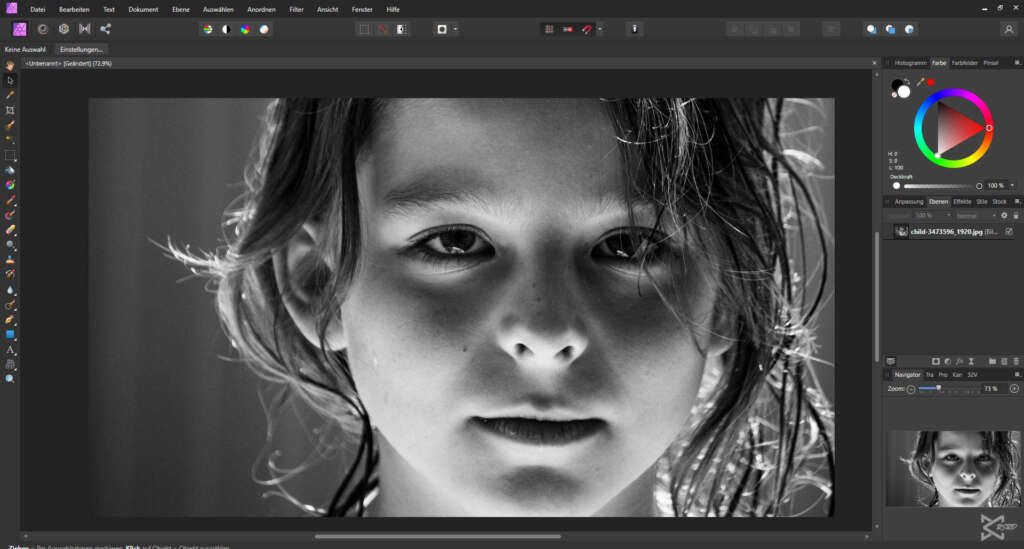1024x549 pixels.
Task: Select the Crop tool
Action: [10, 110]
